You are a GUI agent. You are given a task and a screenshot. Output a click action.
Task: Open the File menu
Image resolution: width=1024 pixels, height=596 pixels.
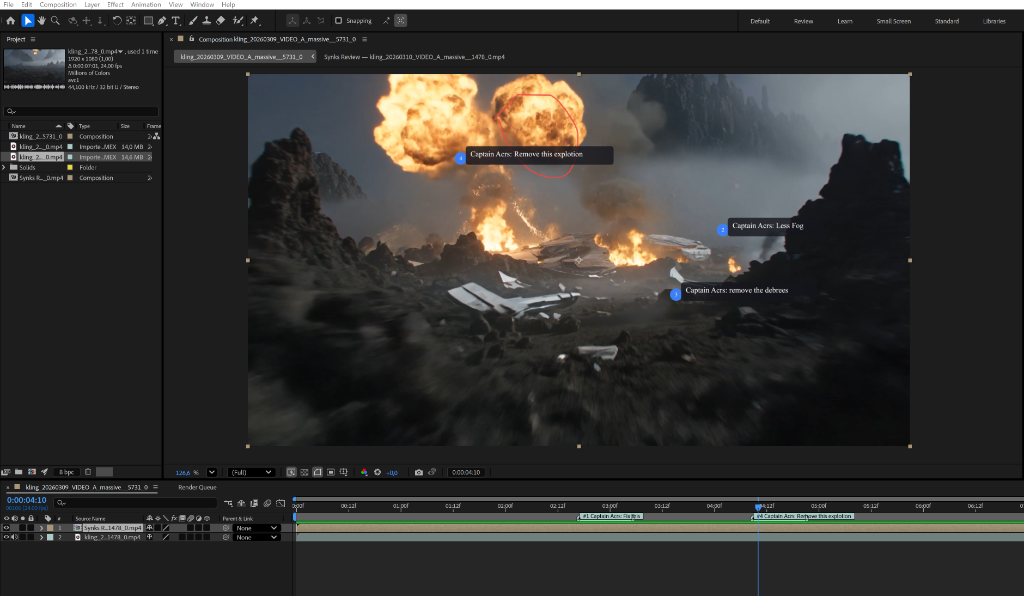point(8,5)
